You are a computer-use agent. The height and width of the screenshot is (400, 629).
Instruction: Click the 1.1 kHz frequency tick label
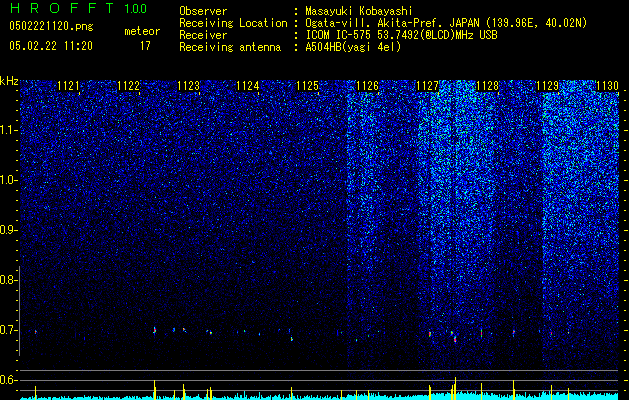point(8,130)
